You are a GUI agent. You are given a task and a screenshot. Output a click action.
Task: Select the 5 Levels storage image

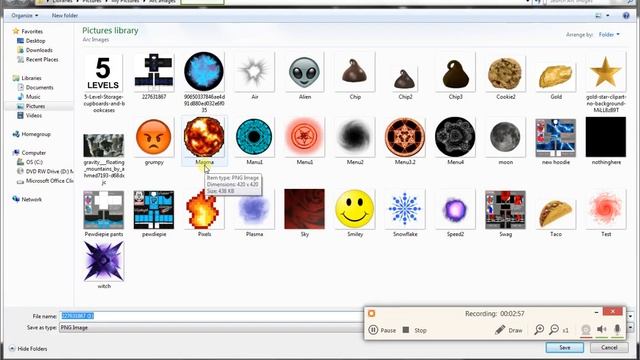[x=103, y=73]
